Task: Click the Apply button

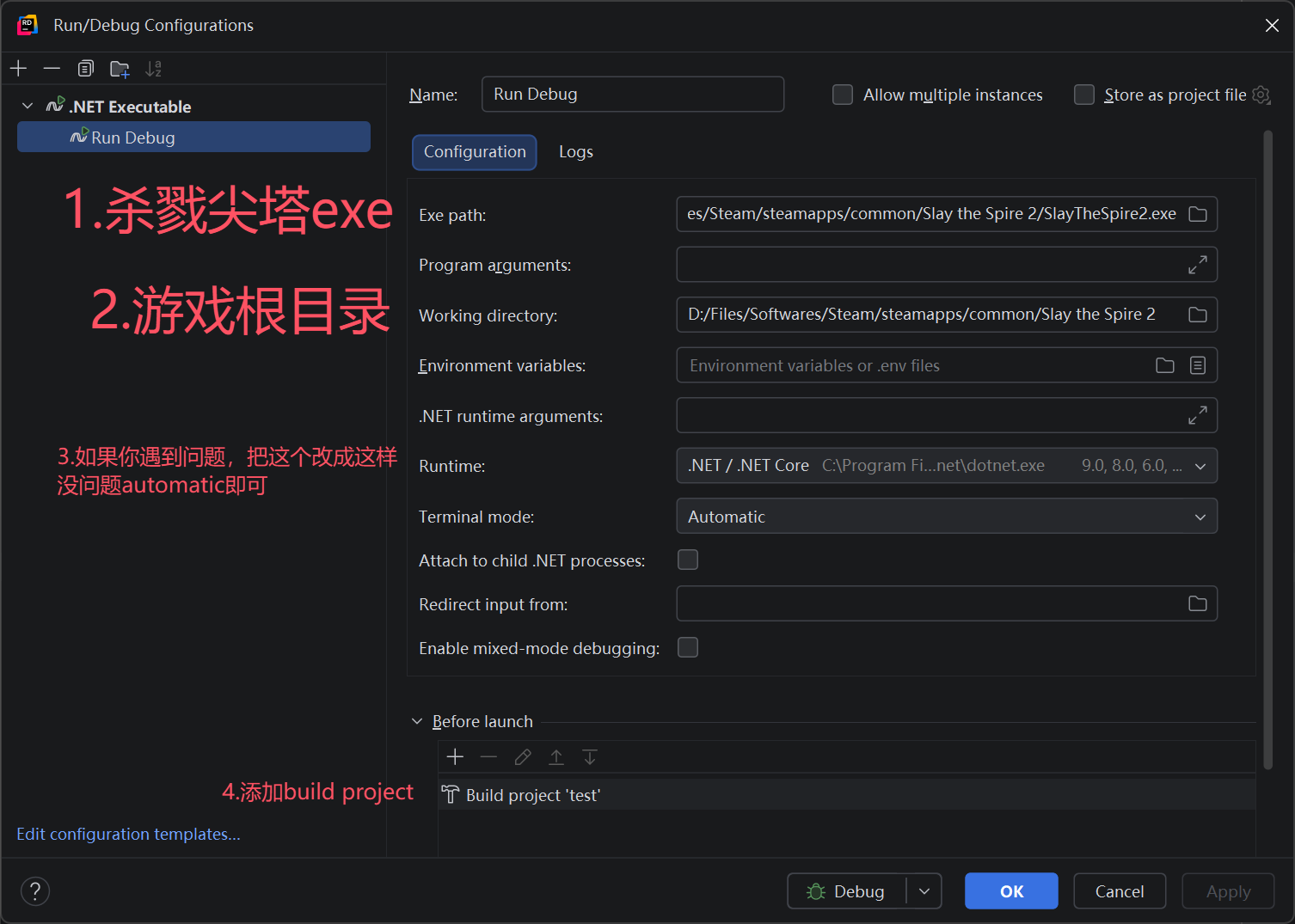Action: point(1228,891)
